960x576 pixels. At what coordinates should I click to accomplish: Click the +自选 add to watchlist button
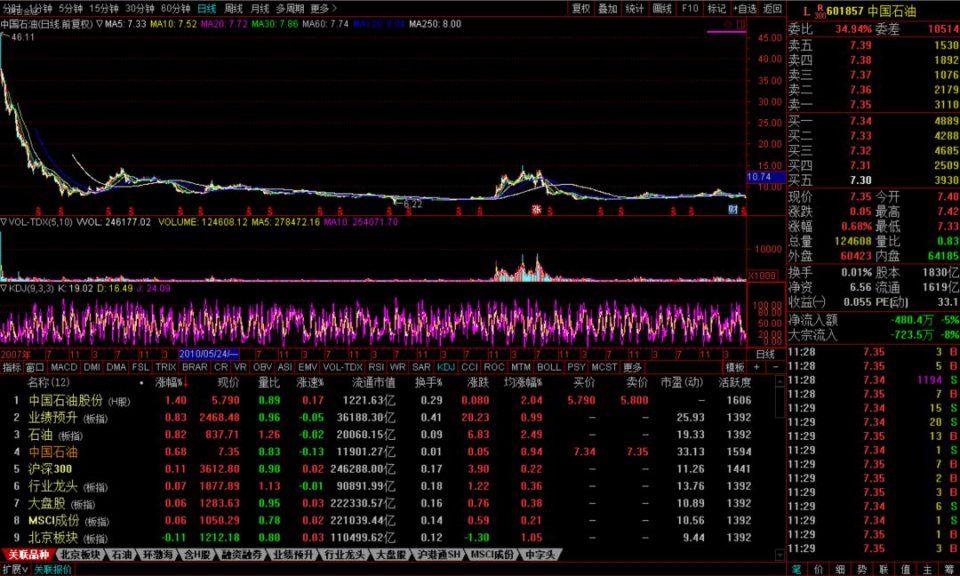(745, 8)
